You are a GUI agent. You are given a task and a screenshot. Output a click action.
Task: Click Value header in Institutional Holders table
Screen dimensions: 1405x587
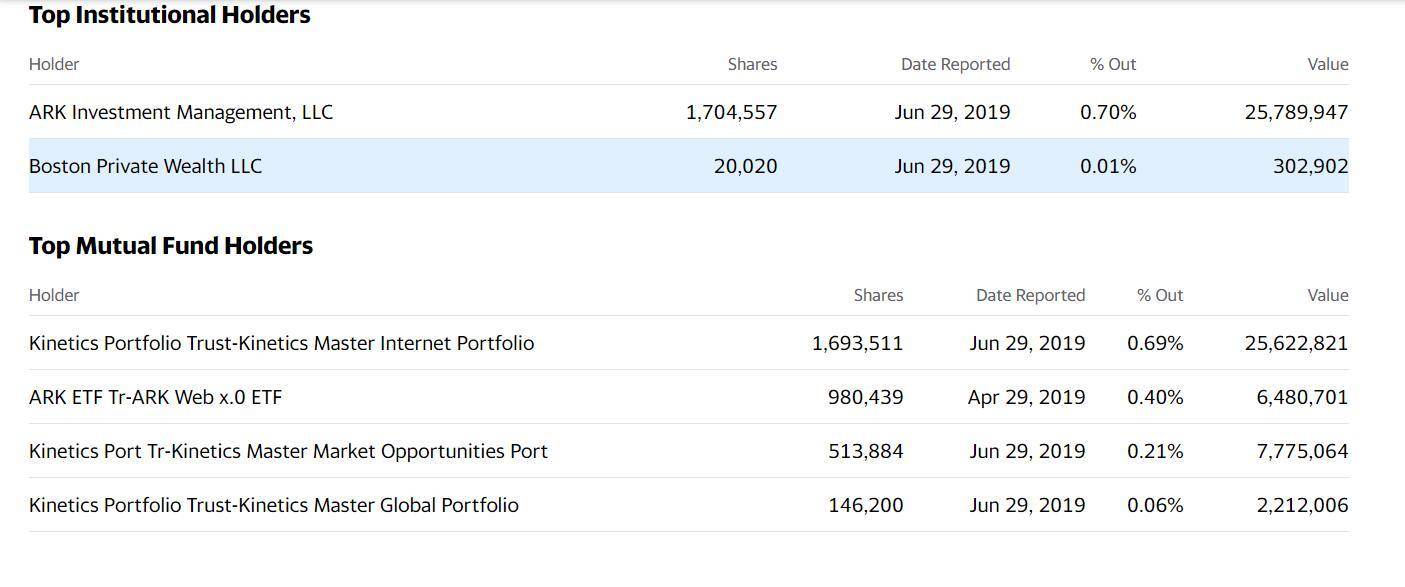[x=1328, y=64]
